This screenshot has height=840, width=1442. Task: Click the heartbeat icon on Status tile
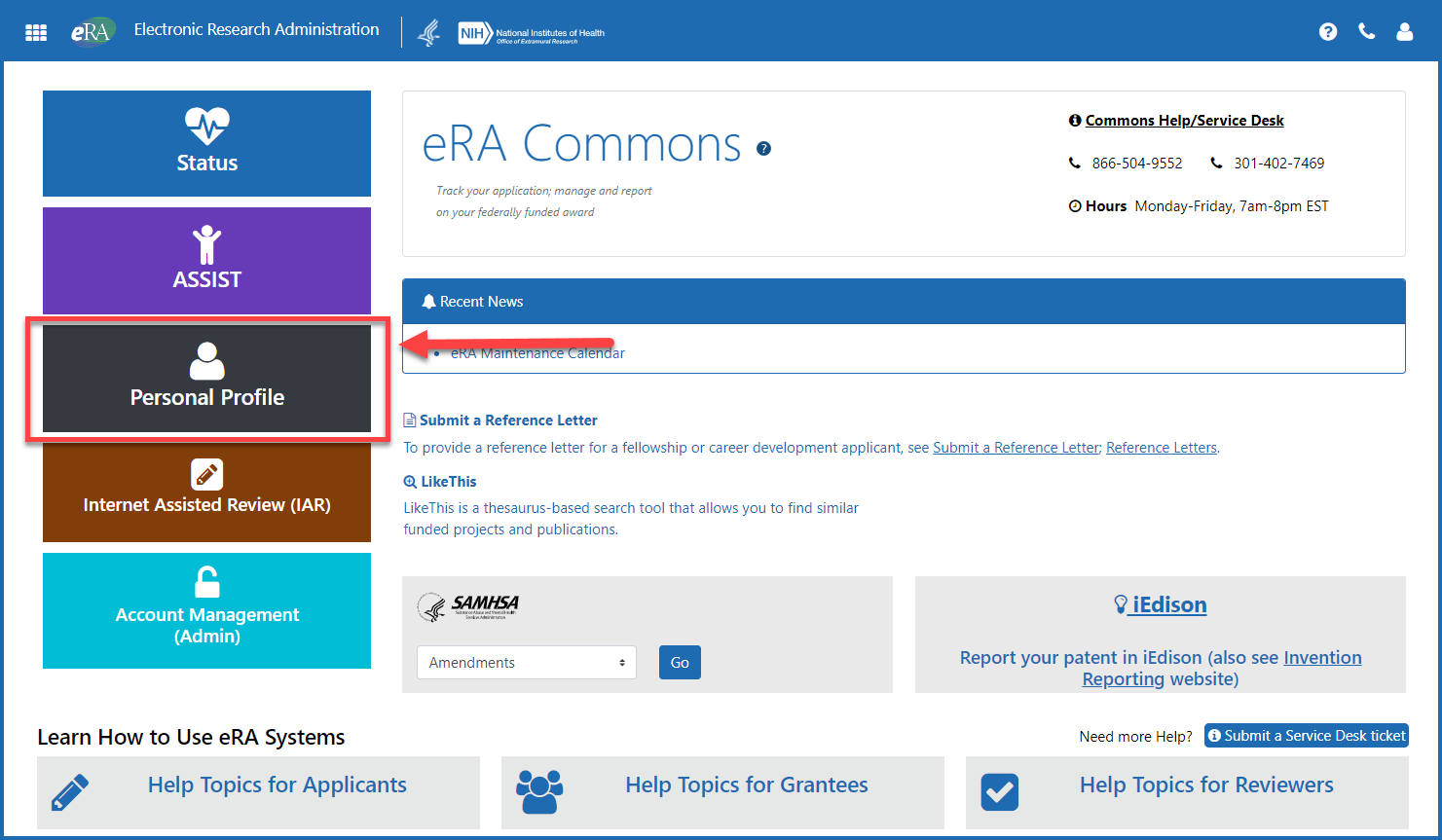coord(206,126)
